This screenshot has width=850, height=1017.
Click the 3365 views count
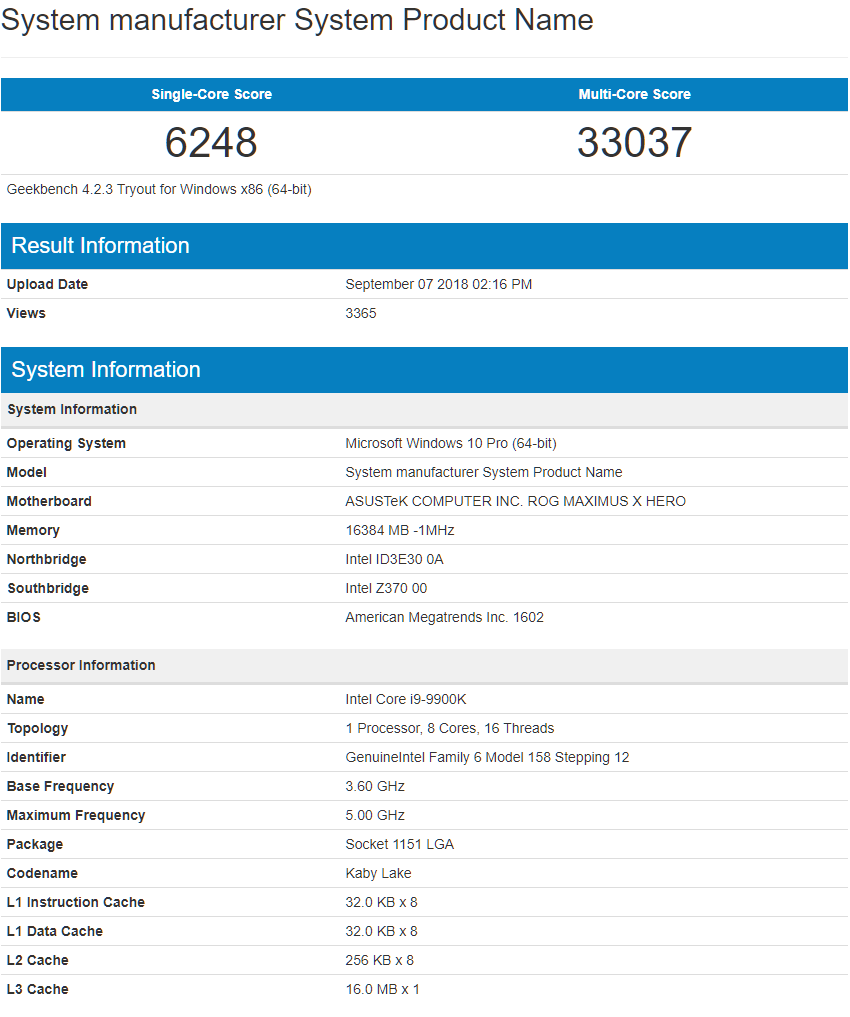[x=361, y=313]
